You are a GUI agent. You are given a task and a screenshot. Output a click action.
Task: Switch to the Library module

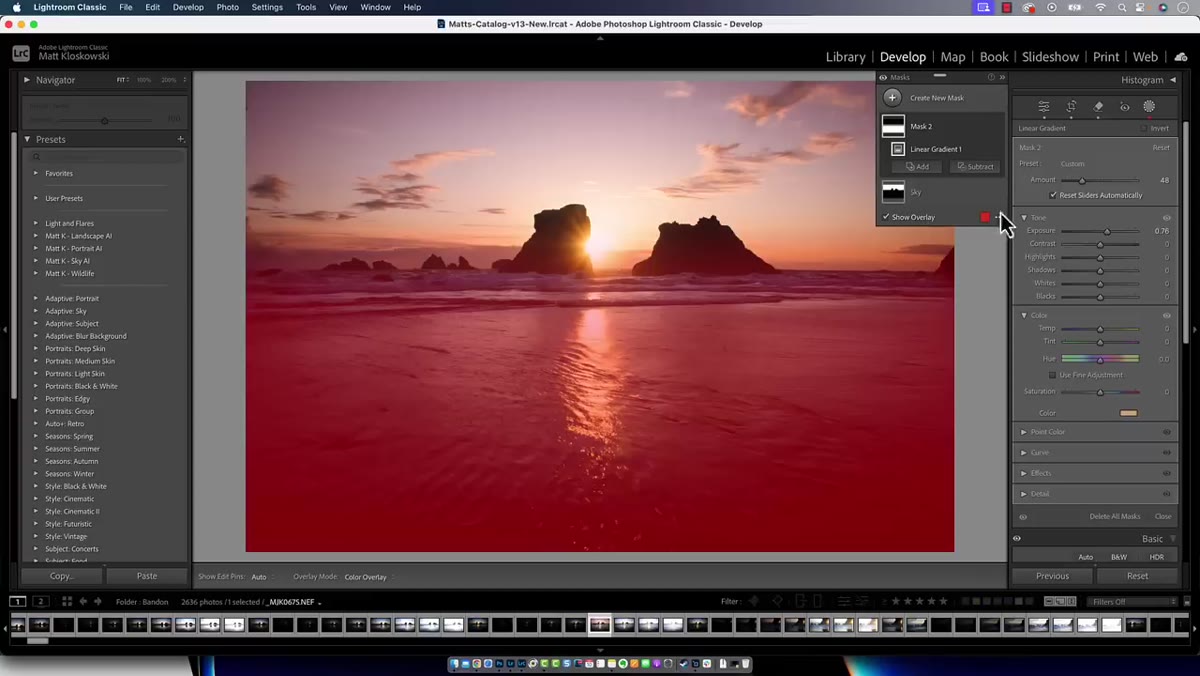(846, 57)
